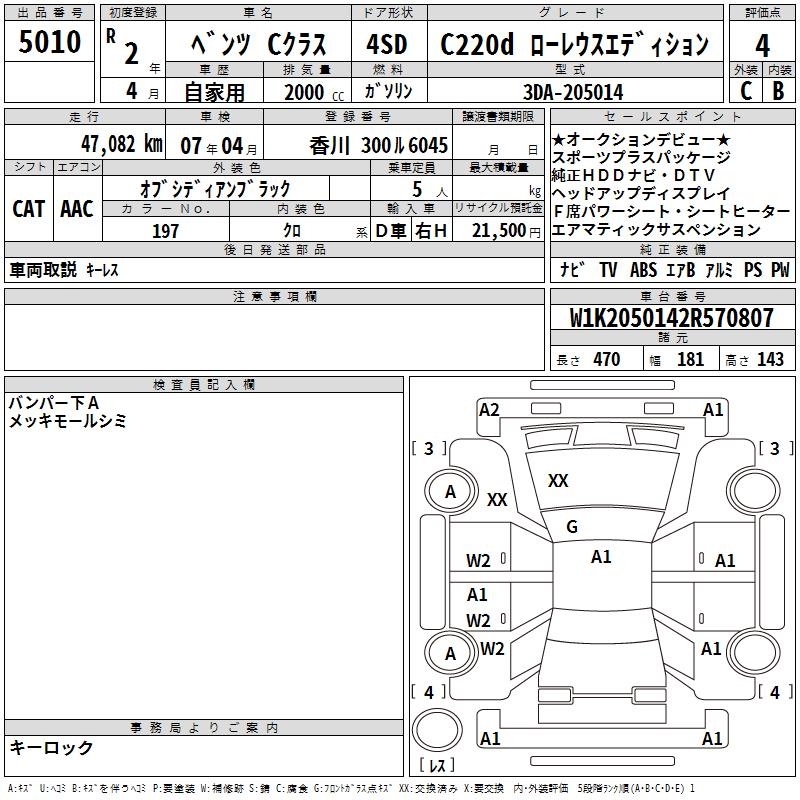This screenshot has height=800, width=800.
Task: Click the door type value "4SD"
Action: [387, 44]
